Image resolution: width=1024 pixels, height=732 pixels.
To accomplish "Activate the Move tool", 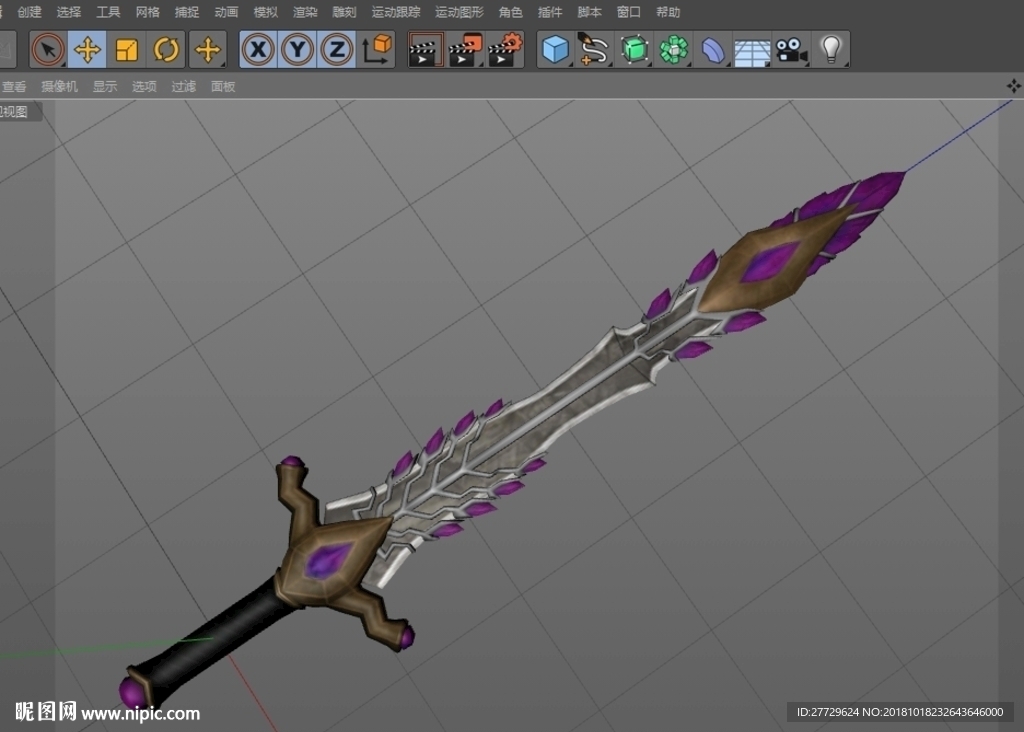I will coord(87,50).
